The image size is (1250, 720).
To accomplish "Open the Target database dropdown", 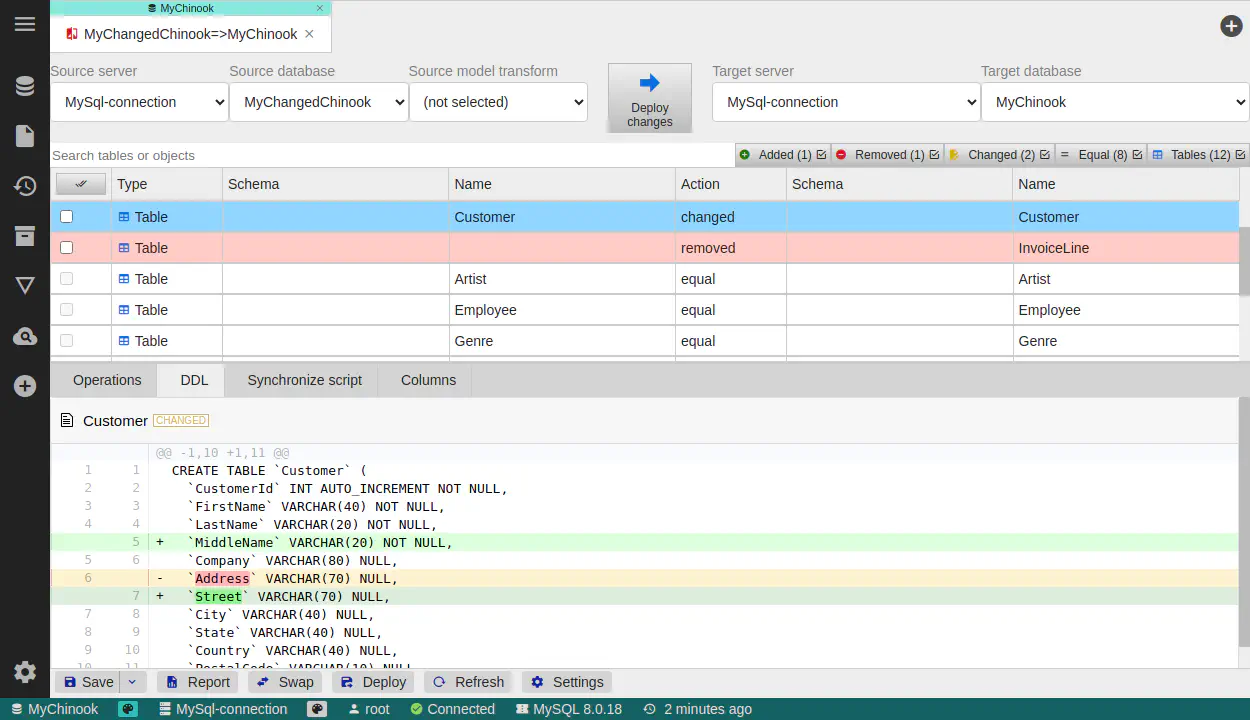I will [x=1115, y=102].
